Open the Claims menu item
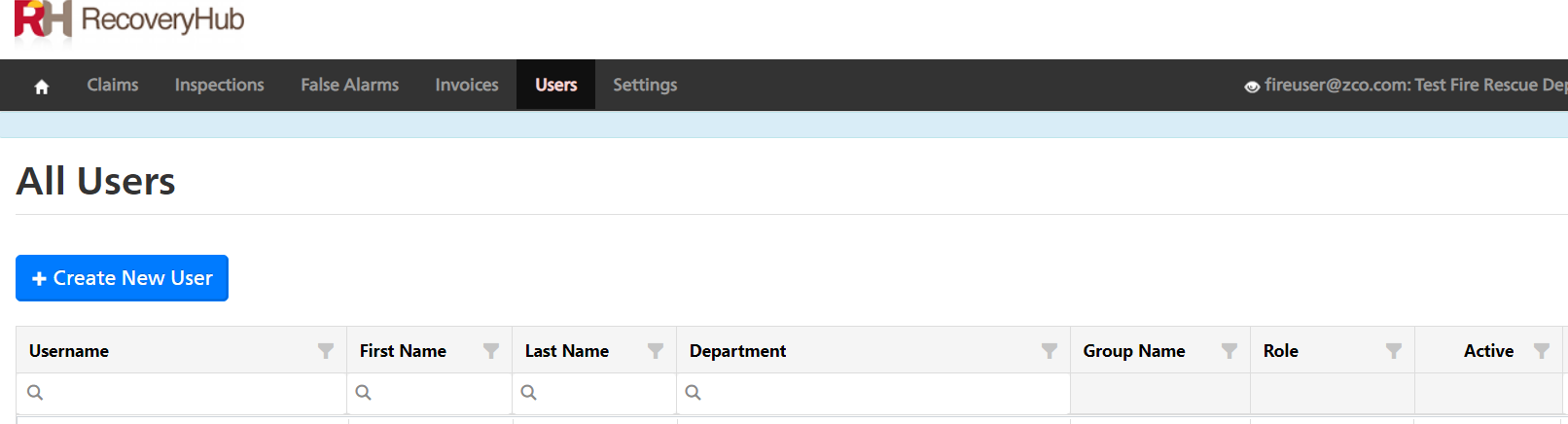The height and width of the screenshot is (424, 1568). [x=113, y=85]
